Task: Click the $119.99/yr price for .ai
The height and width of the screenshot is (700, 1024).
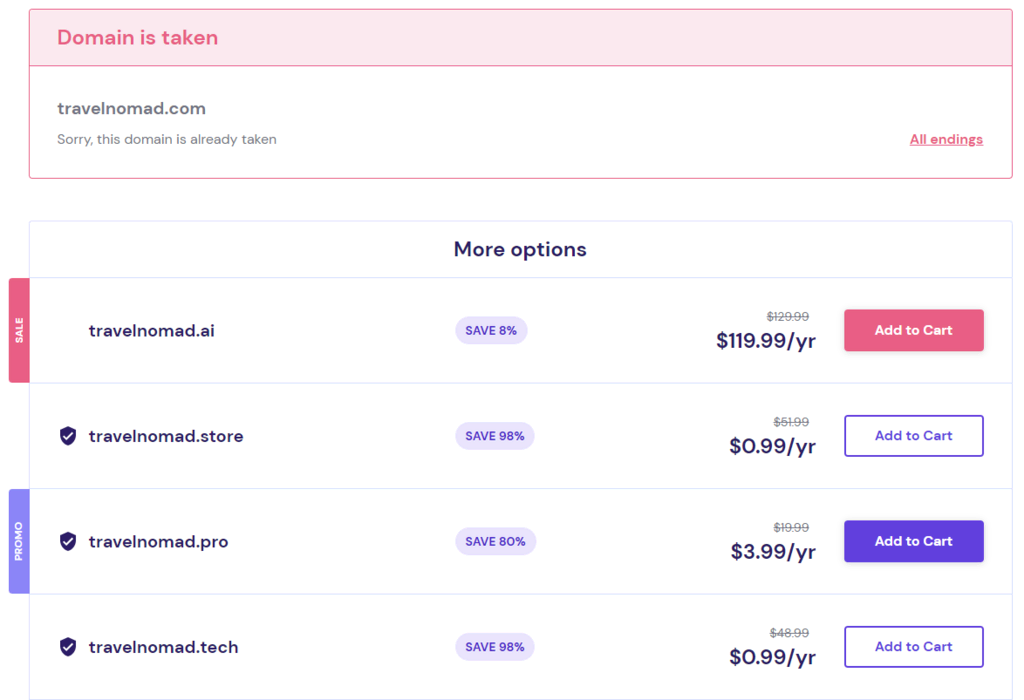Action: pyautogui.click(x=766, y=341)
